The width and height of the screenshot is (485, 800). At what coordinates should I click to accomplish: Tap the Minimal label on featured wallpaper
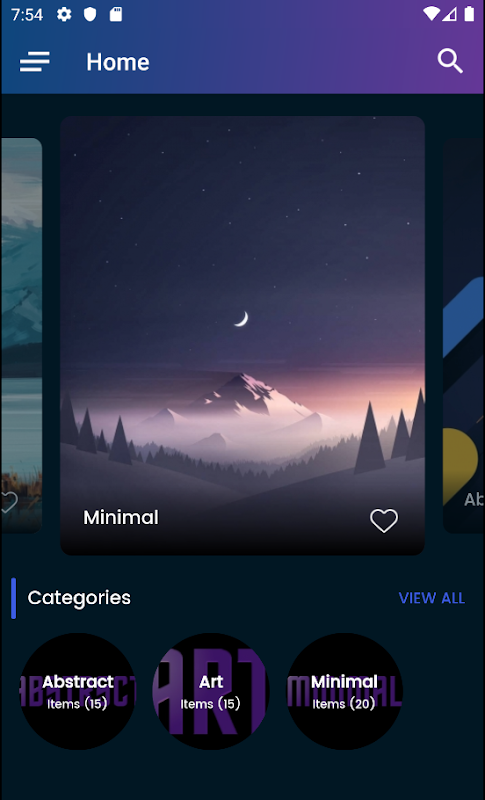pos(121,517)
